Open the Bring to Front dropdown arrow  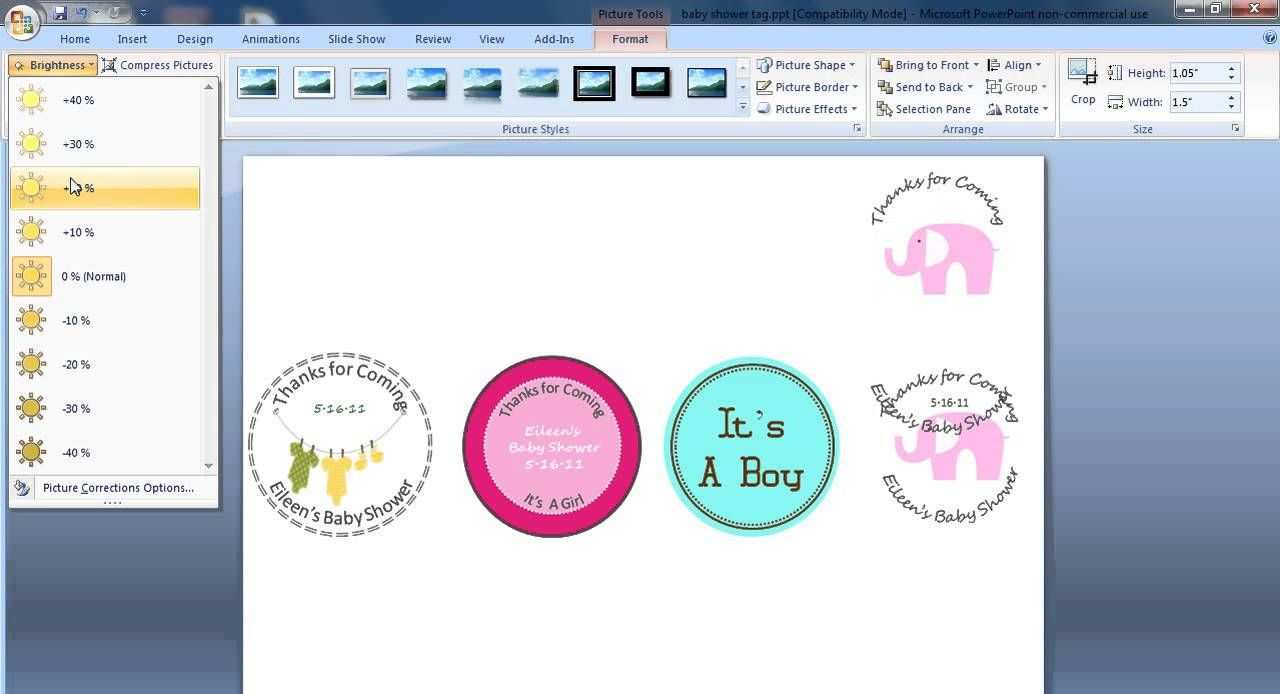(976, 65)
